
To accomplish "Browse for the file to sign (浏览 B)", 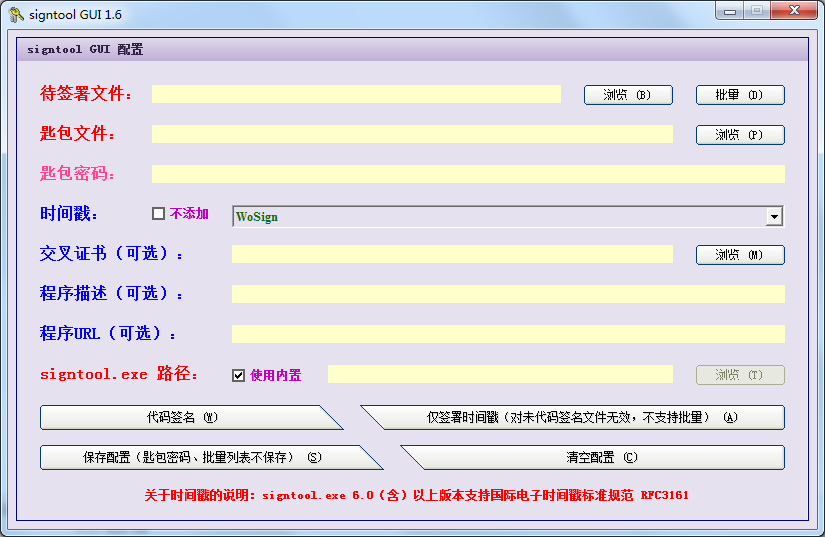I will tap(628, 95).
